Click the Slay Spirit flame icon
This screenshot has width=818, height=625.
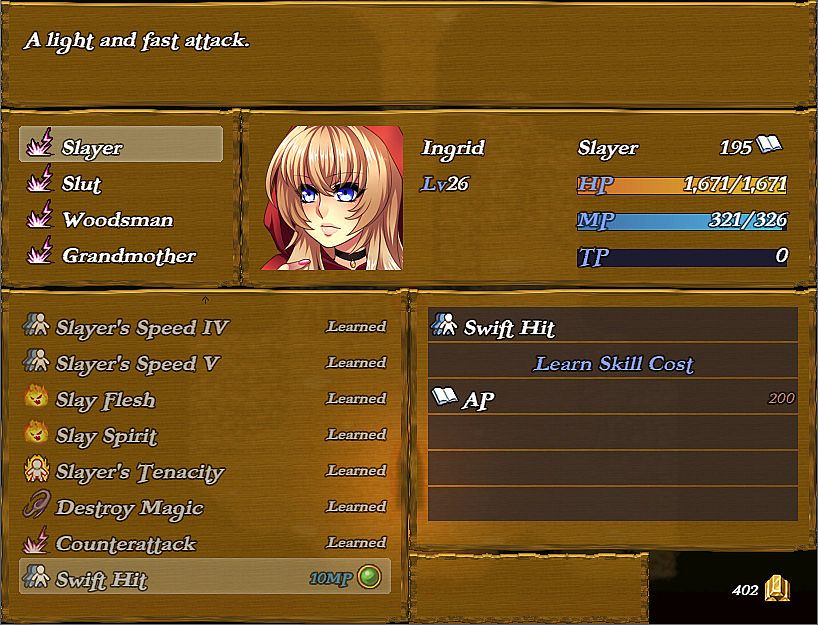[x=36, y=433]
